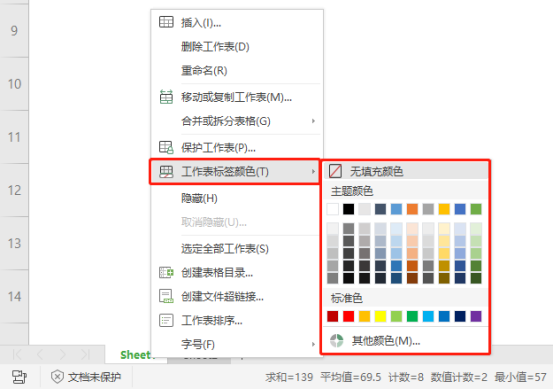
Task: Open 移动或复制工作表(M)... option
Action: click(237, 97)
